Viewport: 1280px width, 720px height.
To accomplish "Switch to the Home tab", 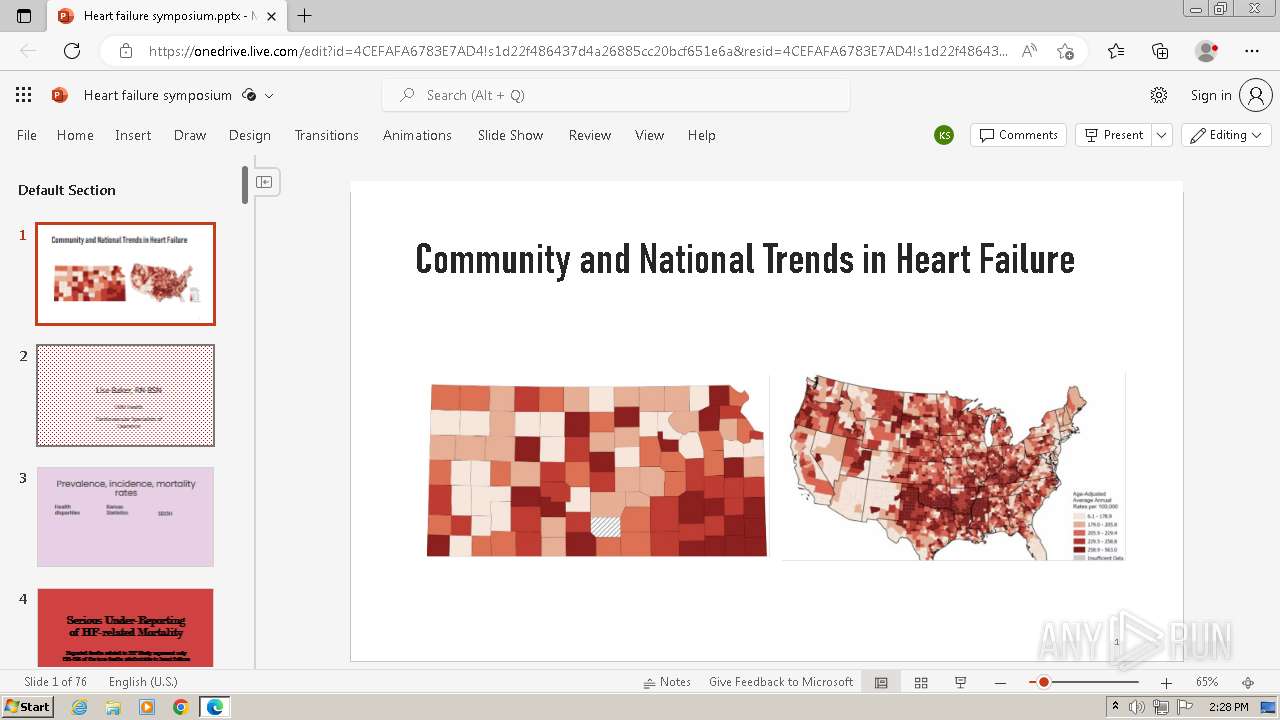I will pyautogui.click(x=75, y=135).
